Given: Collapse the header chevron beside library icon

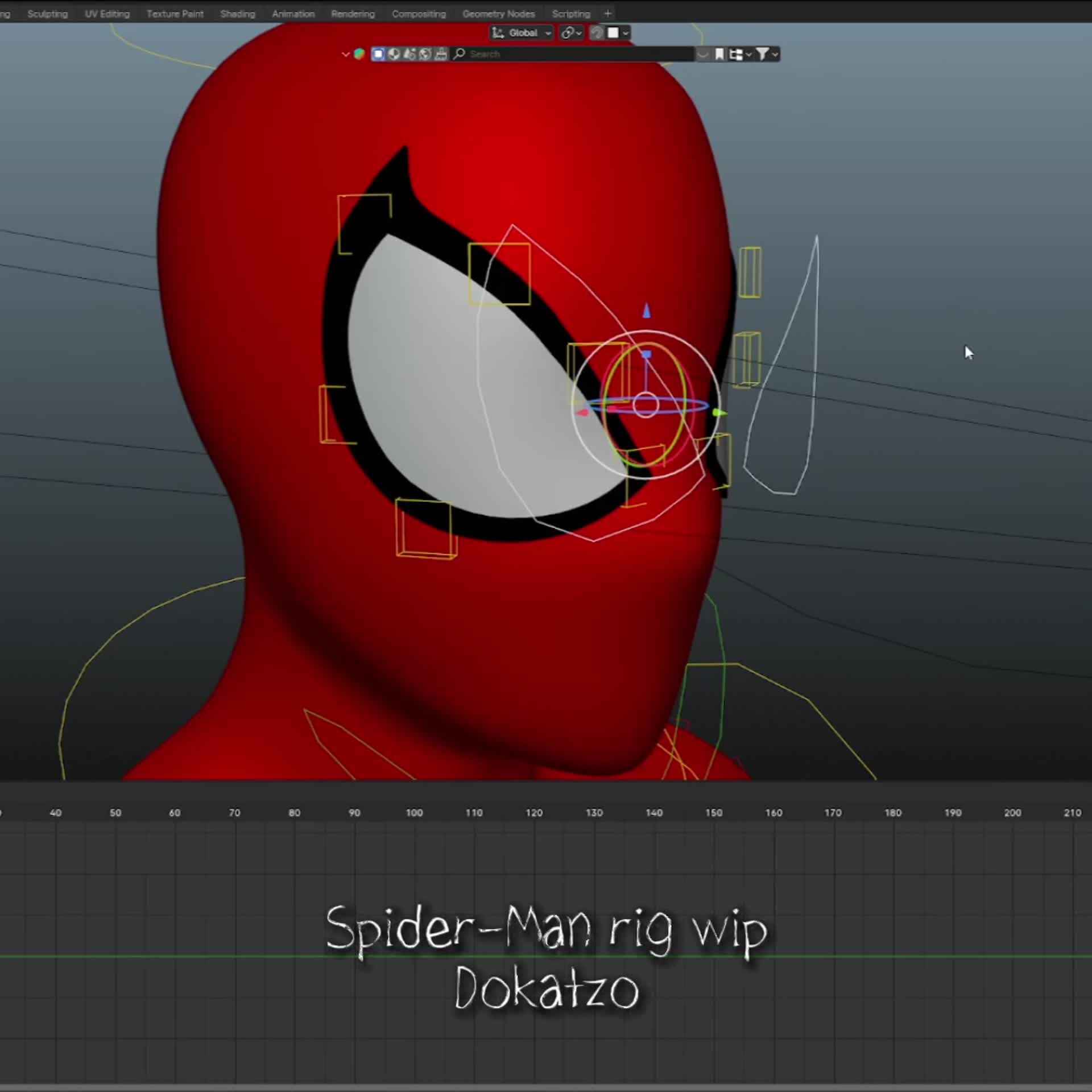Looking at the screenshot, I should tap(345, 54).
